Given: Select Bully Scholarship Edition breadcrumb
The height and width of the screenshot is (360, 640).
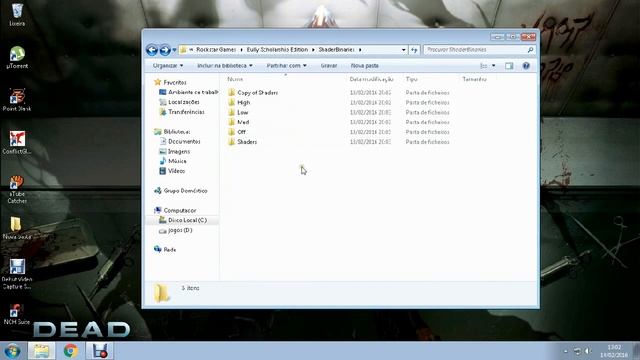Looking at the screenshot, I should click(277, 50).
